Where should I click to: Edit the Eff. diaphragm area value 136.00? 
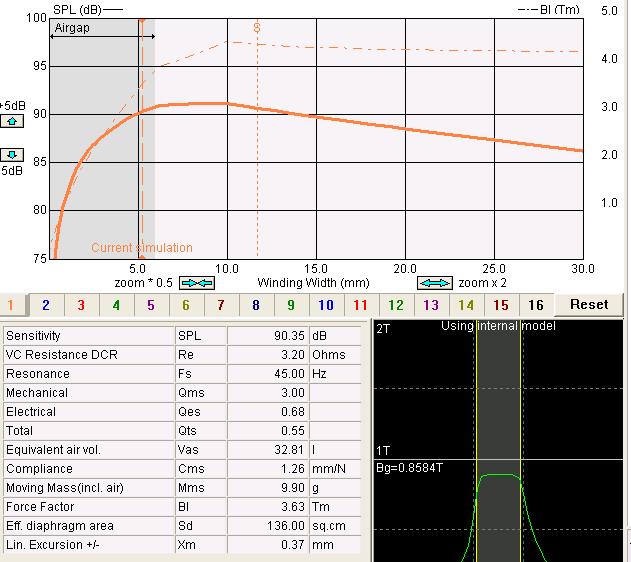tap(268, 526)
